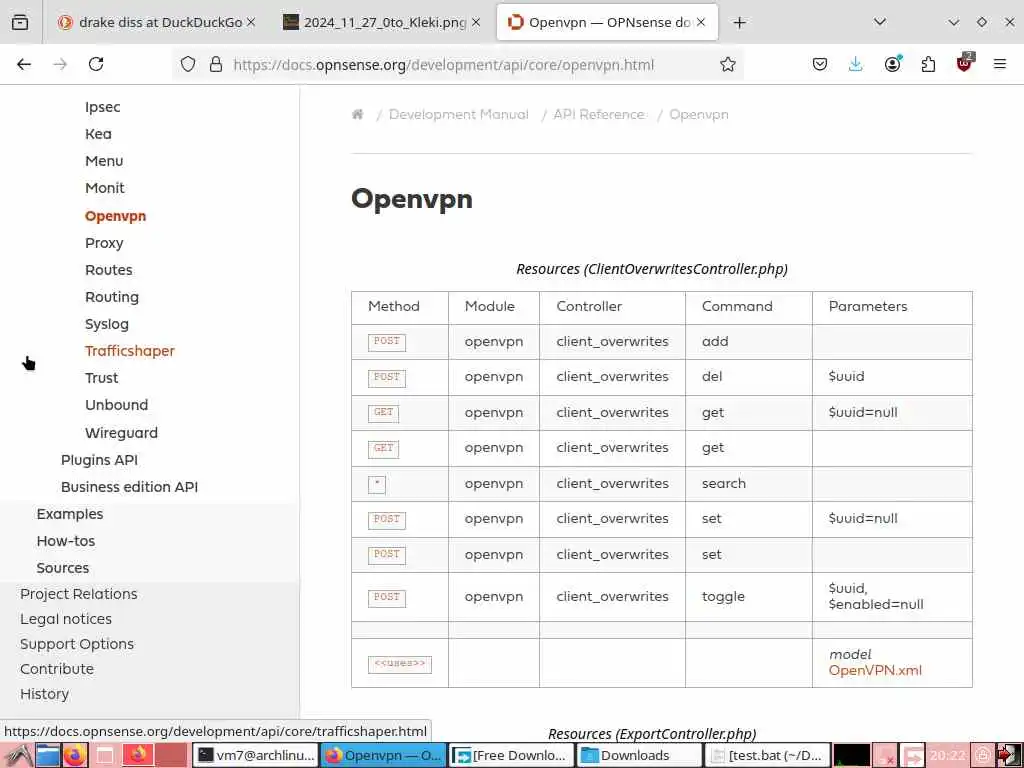Open file manager from taskbar launcher
The width and height of the screenshot is (1024, 768).
[48, 755]
